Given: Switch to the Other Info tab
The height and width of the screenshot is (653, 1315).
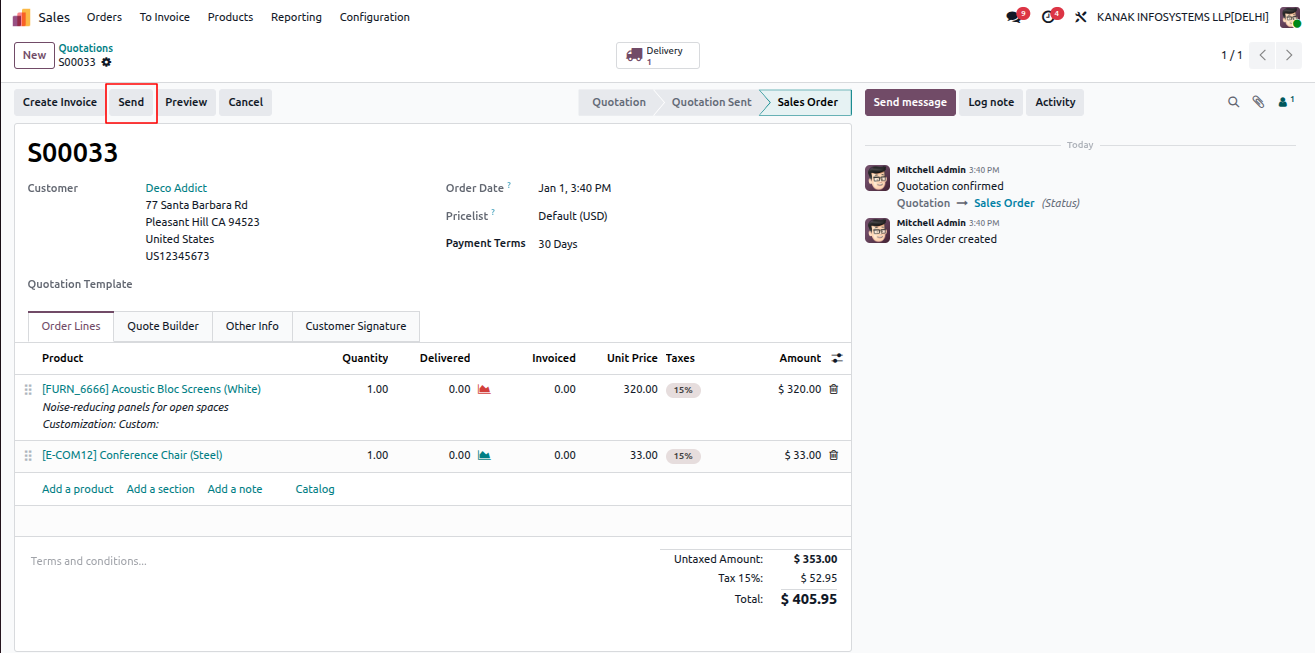Looking at the screenshot, I should [x=252, y=326].
